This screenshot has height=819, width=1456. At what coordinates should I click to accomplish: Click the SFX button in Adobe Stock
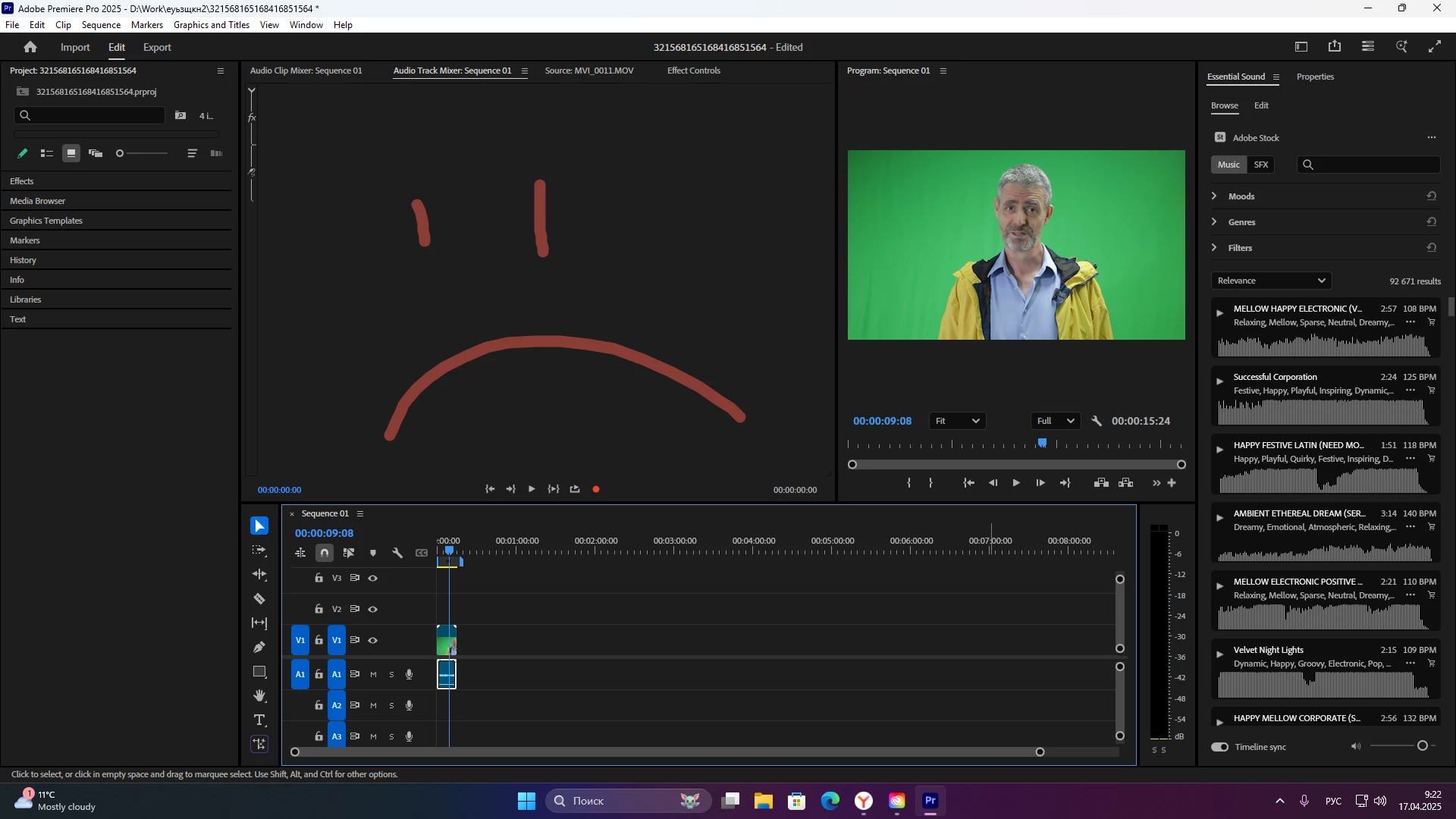pyautogui.click(x=1261, y=165)
